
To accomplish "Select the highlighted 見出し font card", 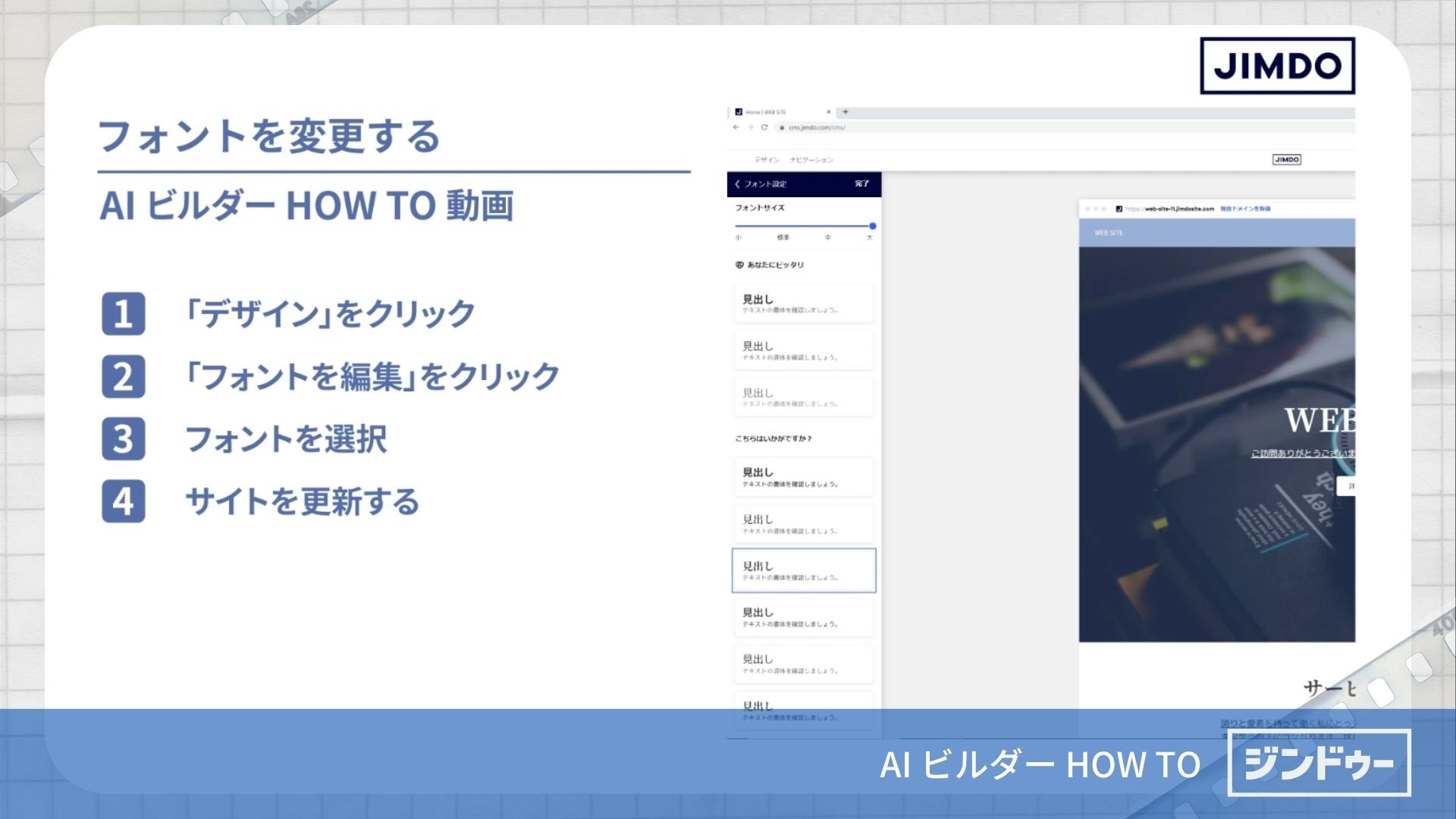I will click(802, 570).
